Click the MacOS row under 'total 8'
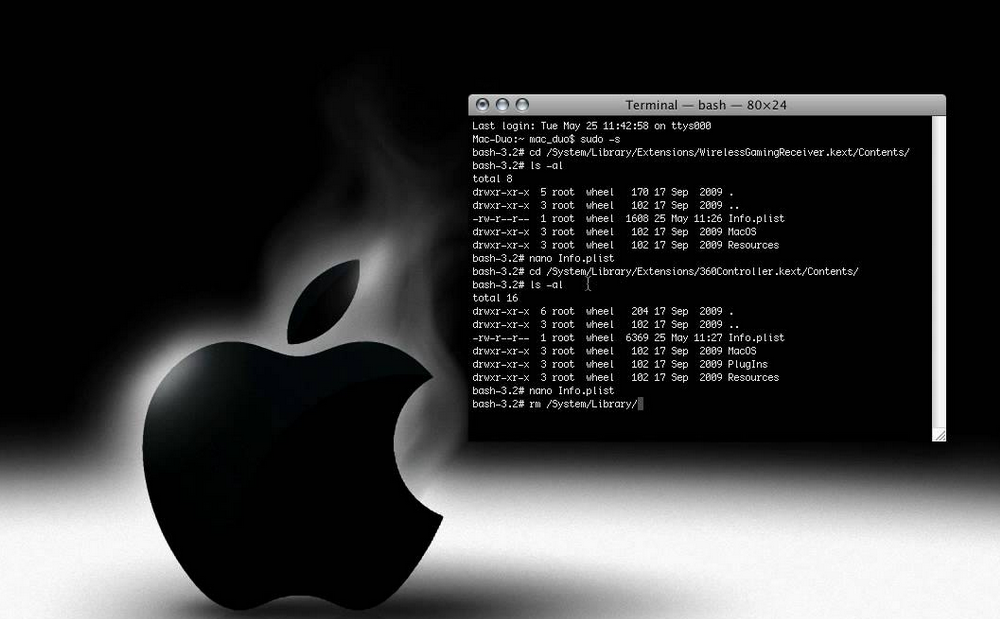1000x619 pixels. tap(614, 232)
